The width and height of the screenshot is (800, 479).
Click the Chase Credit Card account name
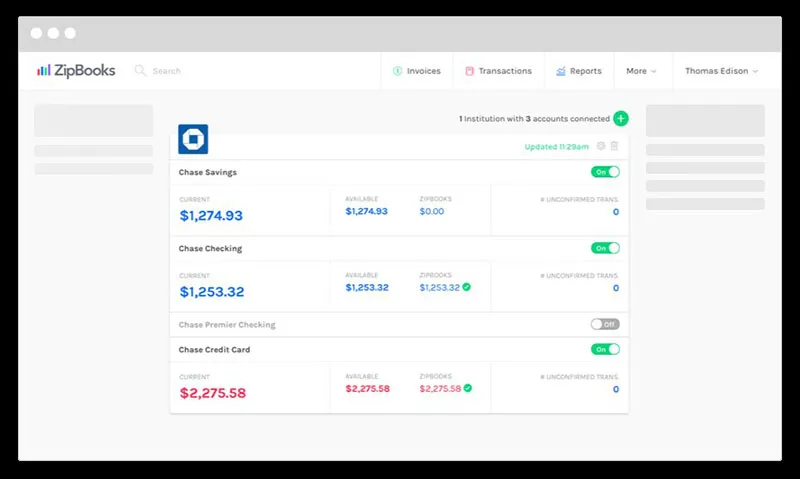tap(214, 349)
